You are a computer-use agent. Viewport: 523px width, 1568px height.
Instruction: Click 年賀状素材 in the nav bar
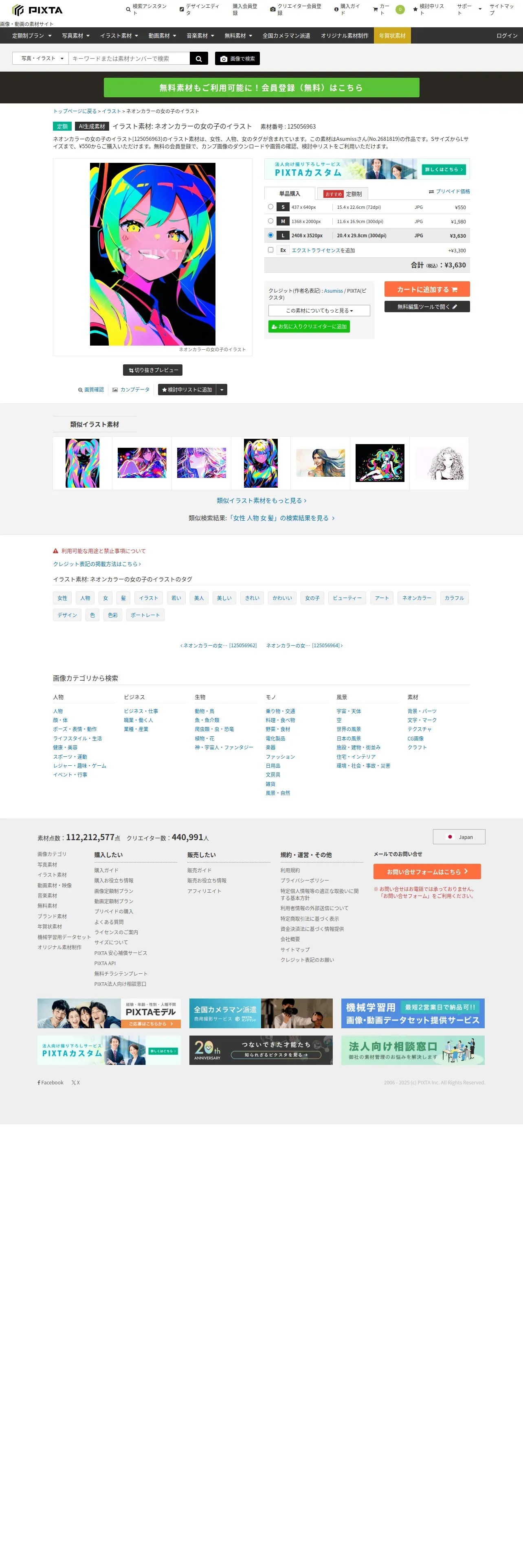click(x=392, y=35)
